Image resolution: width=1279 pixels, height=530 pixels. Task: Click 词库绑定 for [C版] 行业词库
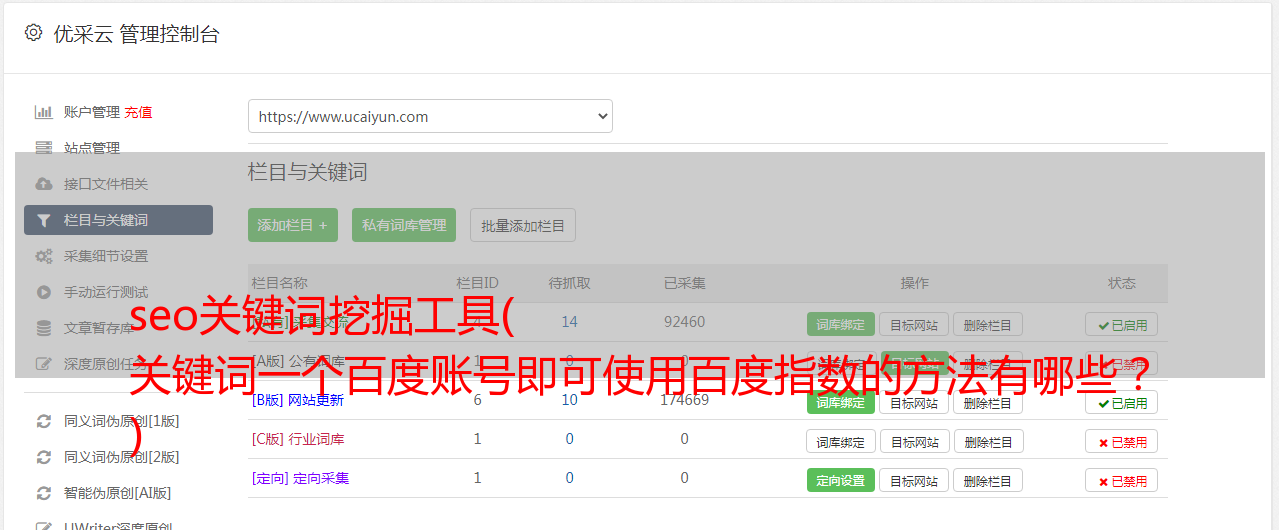pos(841,441)
